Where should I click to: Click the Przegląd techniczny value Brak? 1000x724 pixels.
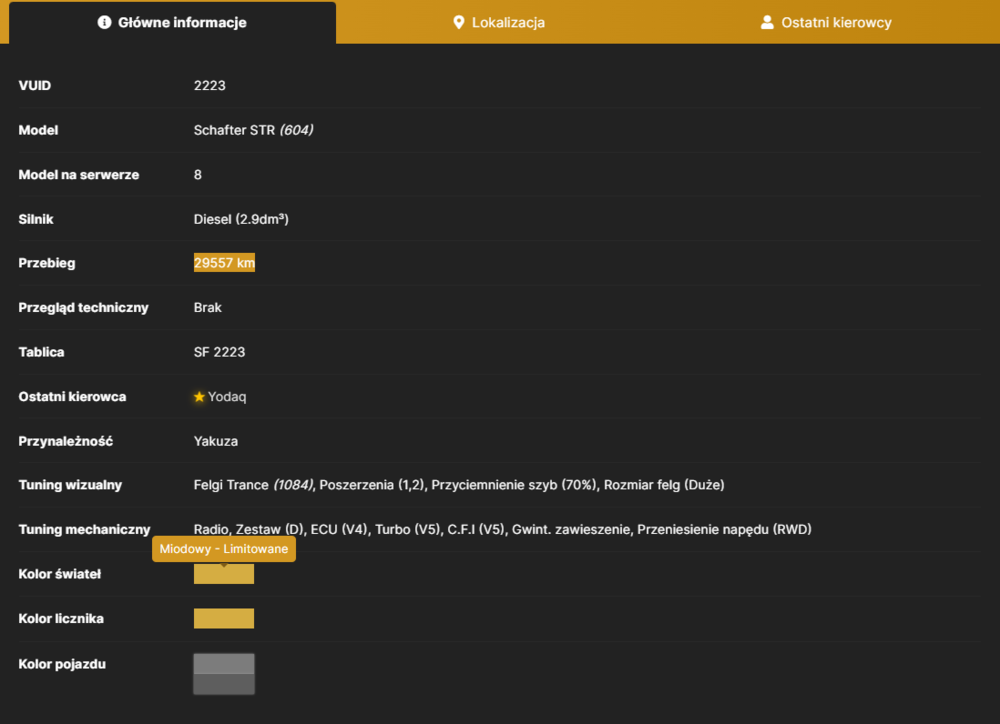point(208,307)
